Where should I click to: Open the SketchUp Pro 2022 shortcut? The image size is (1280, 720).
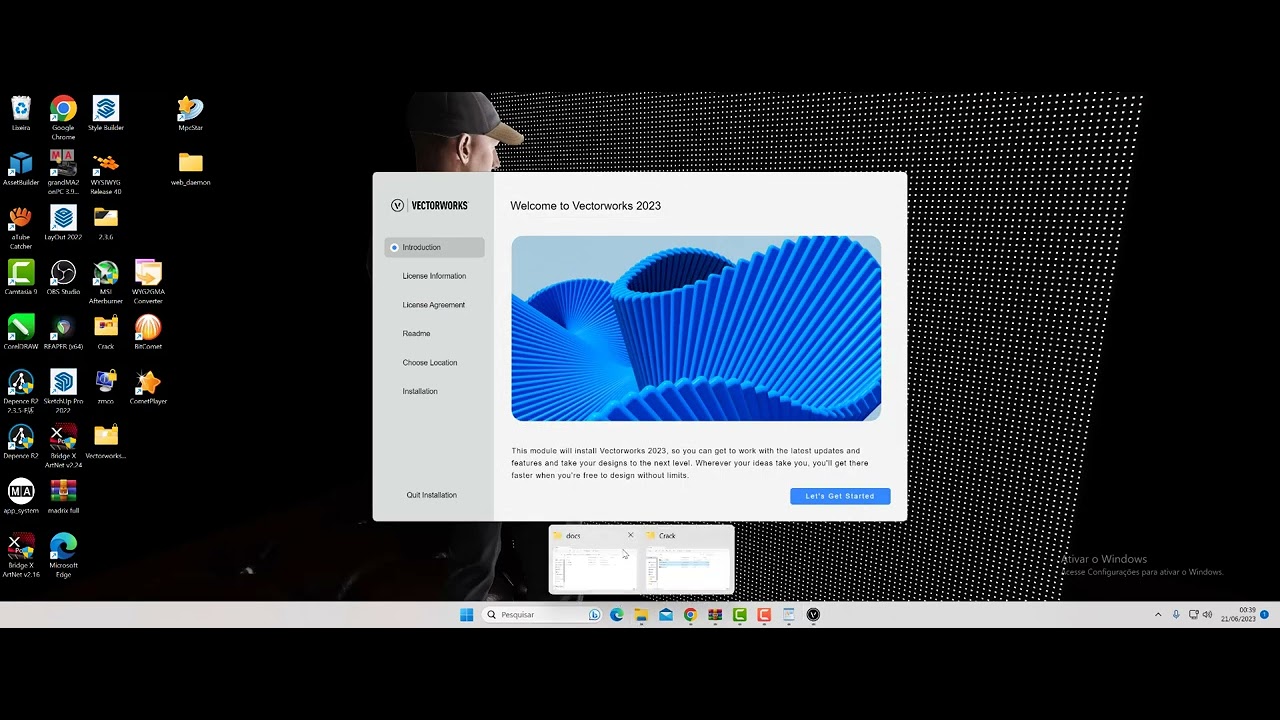coord(63,390)
